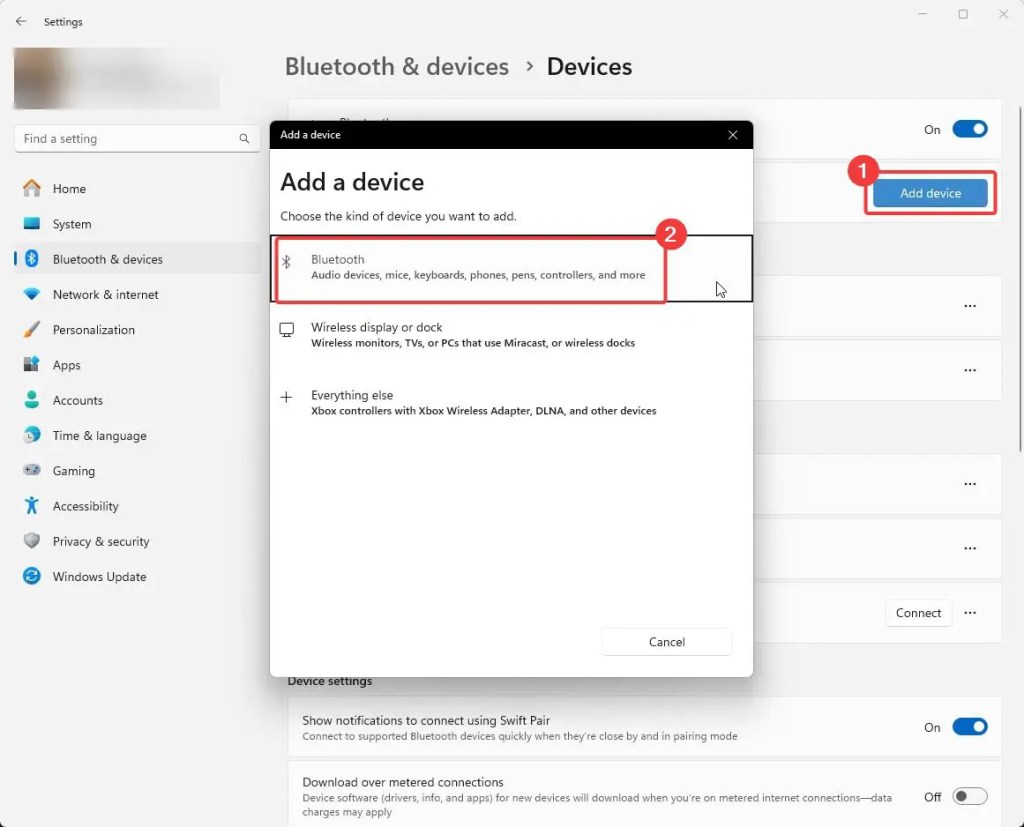Click the Gaming controller icon
Screen dimensions: 1024x827
click(31, 470)
